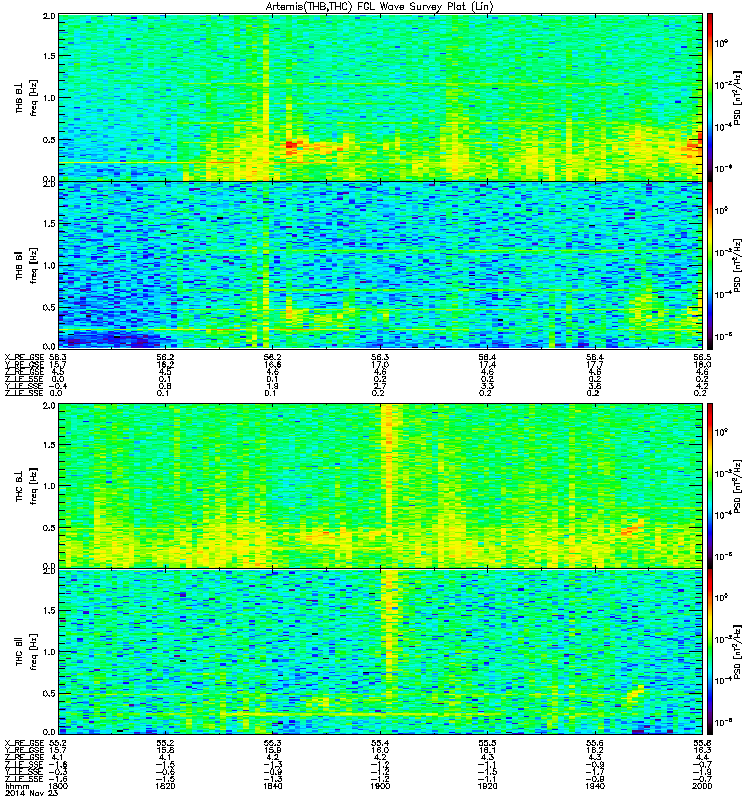Click the '1.0' frequency tick of the THB B-parallel panel
The image size is (750, 800).
pos(49,265)
